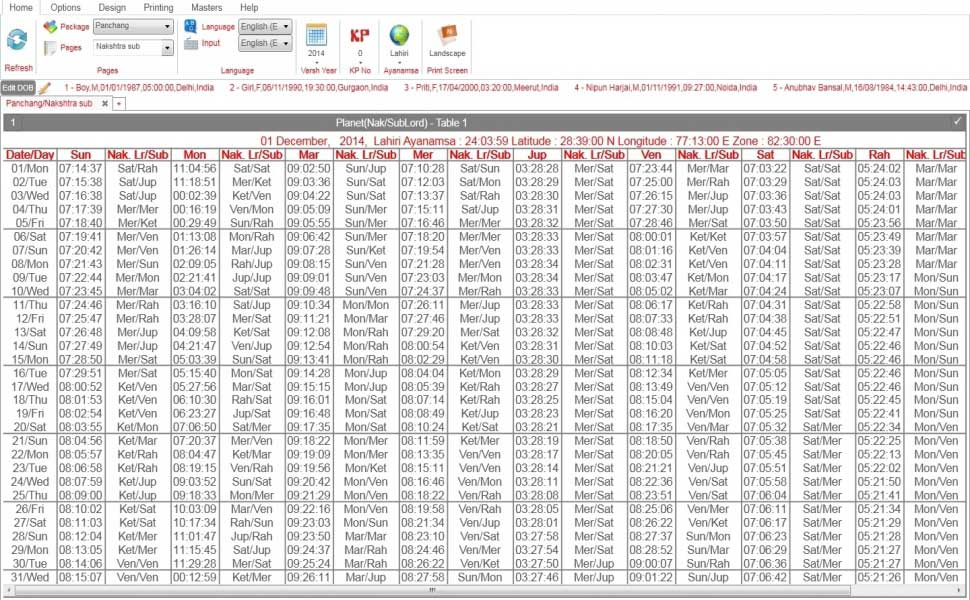970x600 pixels.
Task: Click the Sat column header
Action: click(x=765, y=155)
